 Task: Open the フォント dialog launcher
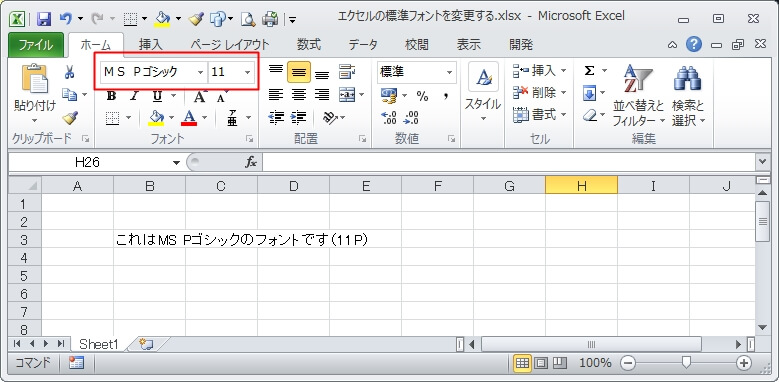(249, 140)
